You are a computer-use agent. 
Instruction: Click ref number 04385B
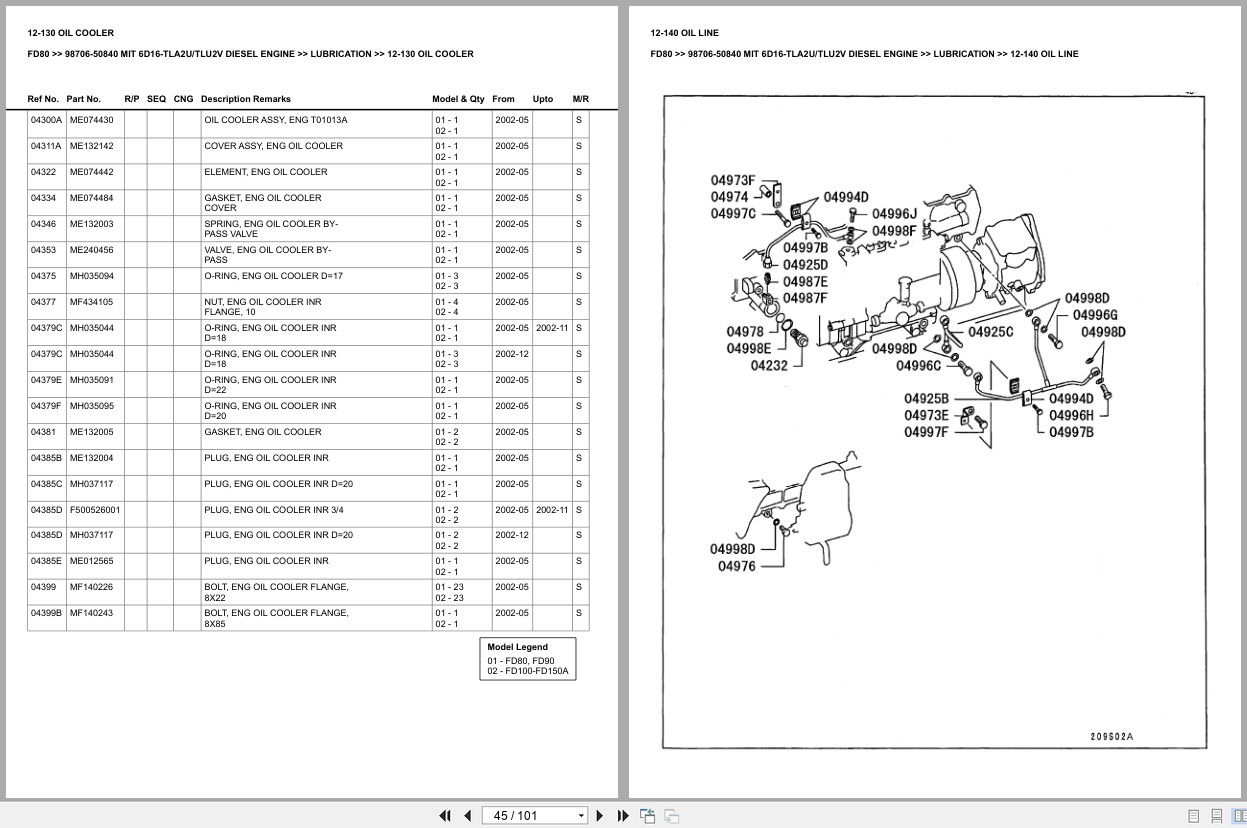point(46,458)
